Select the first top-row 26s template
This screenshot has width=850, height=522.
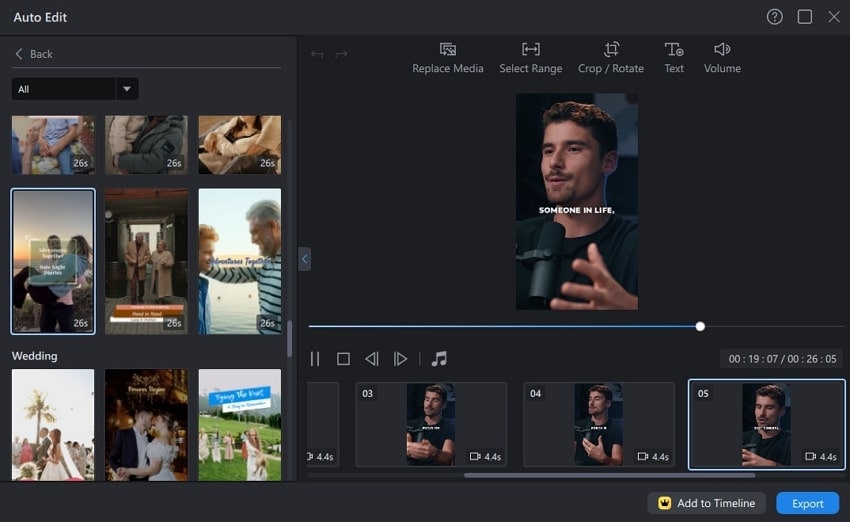click(x=53, y=145)
